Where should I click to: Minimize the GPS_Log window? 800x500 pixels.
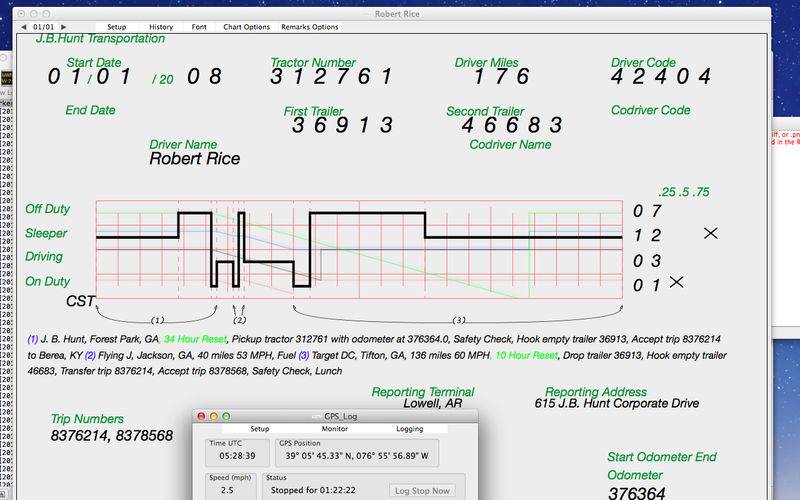214,416
